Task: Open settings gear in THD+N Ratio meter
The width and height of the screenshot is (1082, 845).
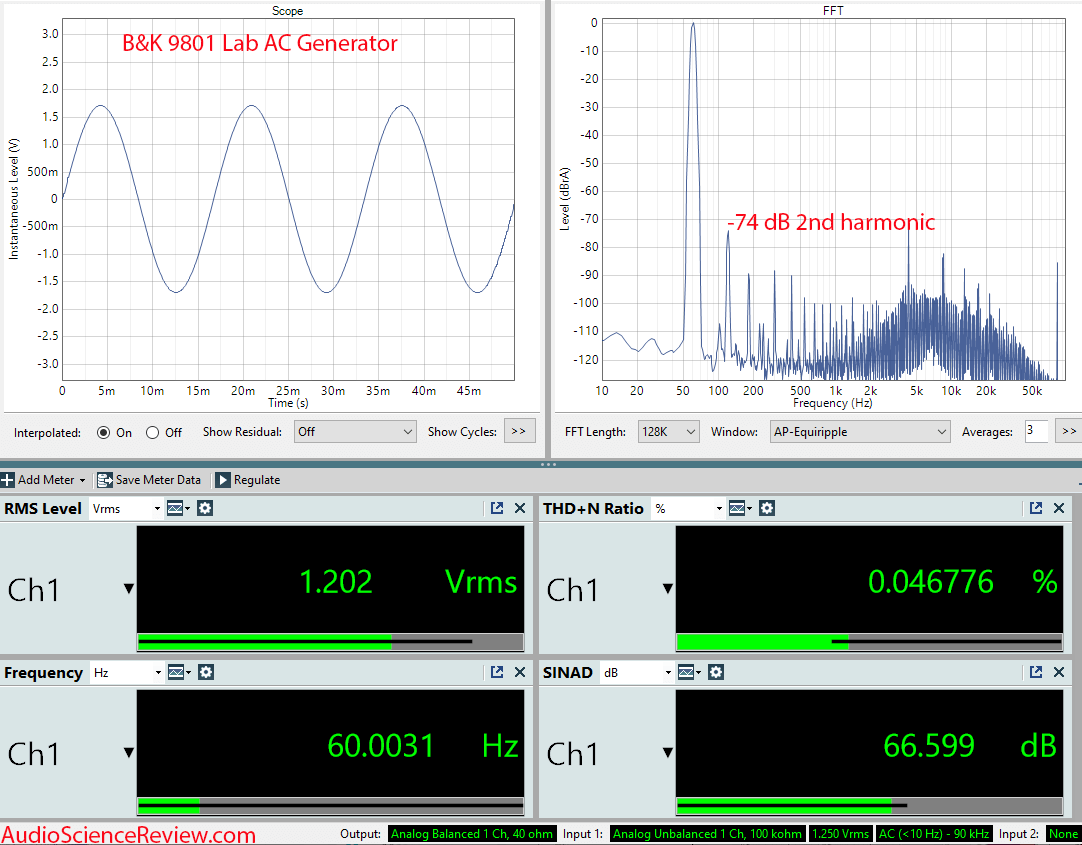Action: click(767, 508)
